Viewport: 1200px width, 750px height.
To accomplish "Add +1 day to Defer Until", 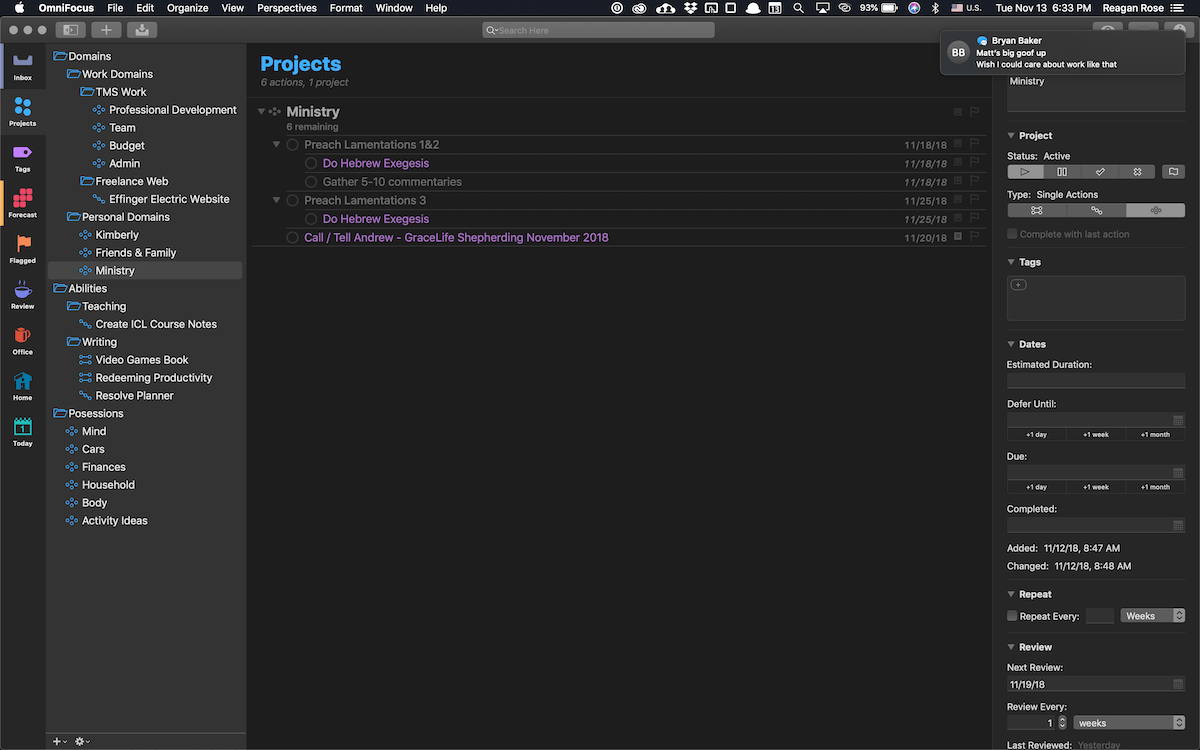I will click(1037, 435).
